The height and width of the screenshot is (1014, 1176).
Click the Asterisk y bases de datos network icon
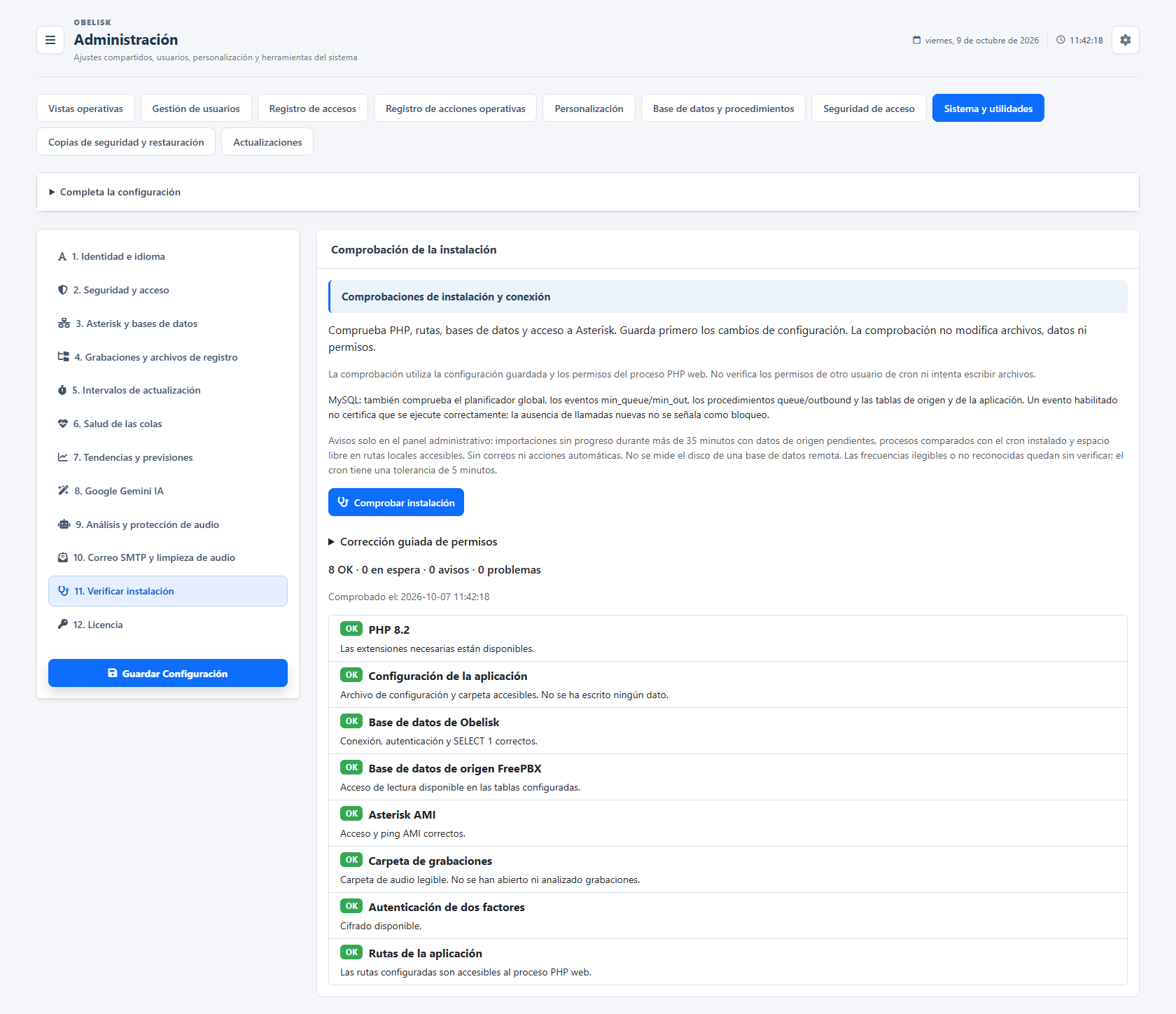pyautogui.click(x=64, y=324)
